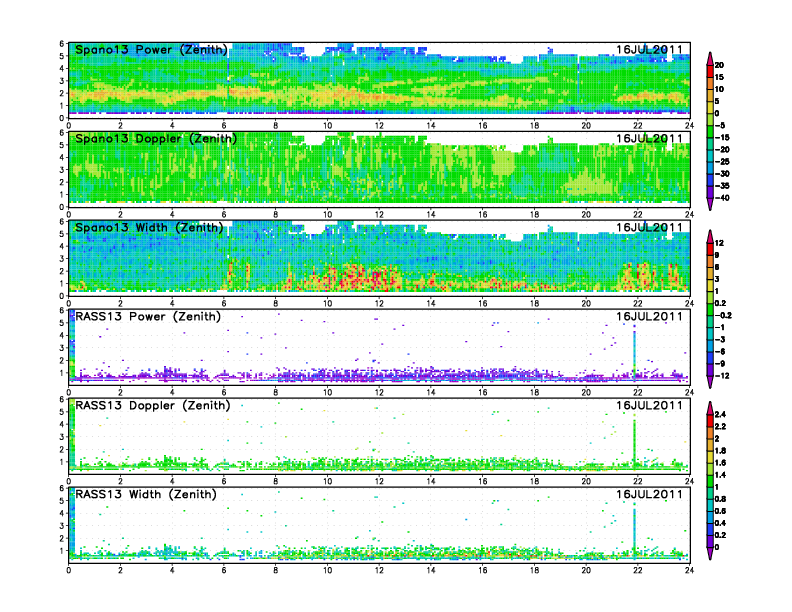Click the pink top arrow of bottom colorbar

click(710, 408)
